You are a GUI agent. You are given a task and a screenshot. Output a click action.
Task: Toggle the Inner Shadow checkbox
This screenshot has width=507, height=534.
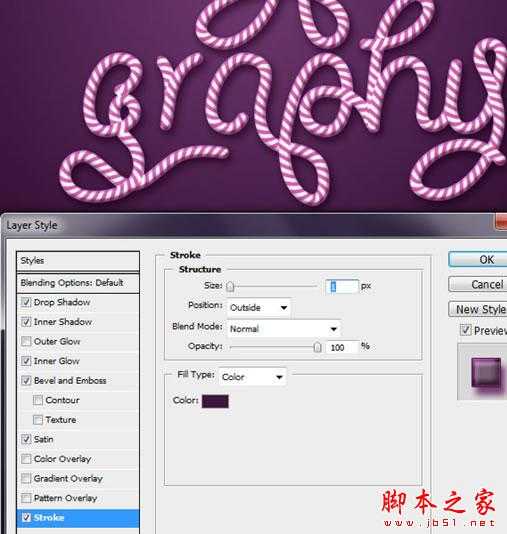26,322
